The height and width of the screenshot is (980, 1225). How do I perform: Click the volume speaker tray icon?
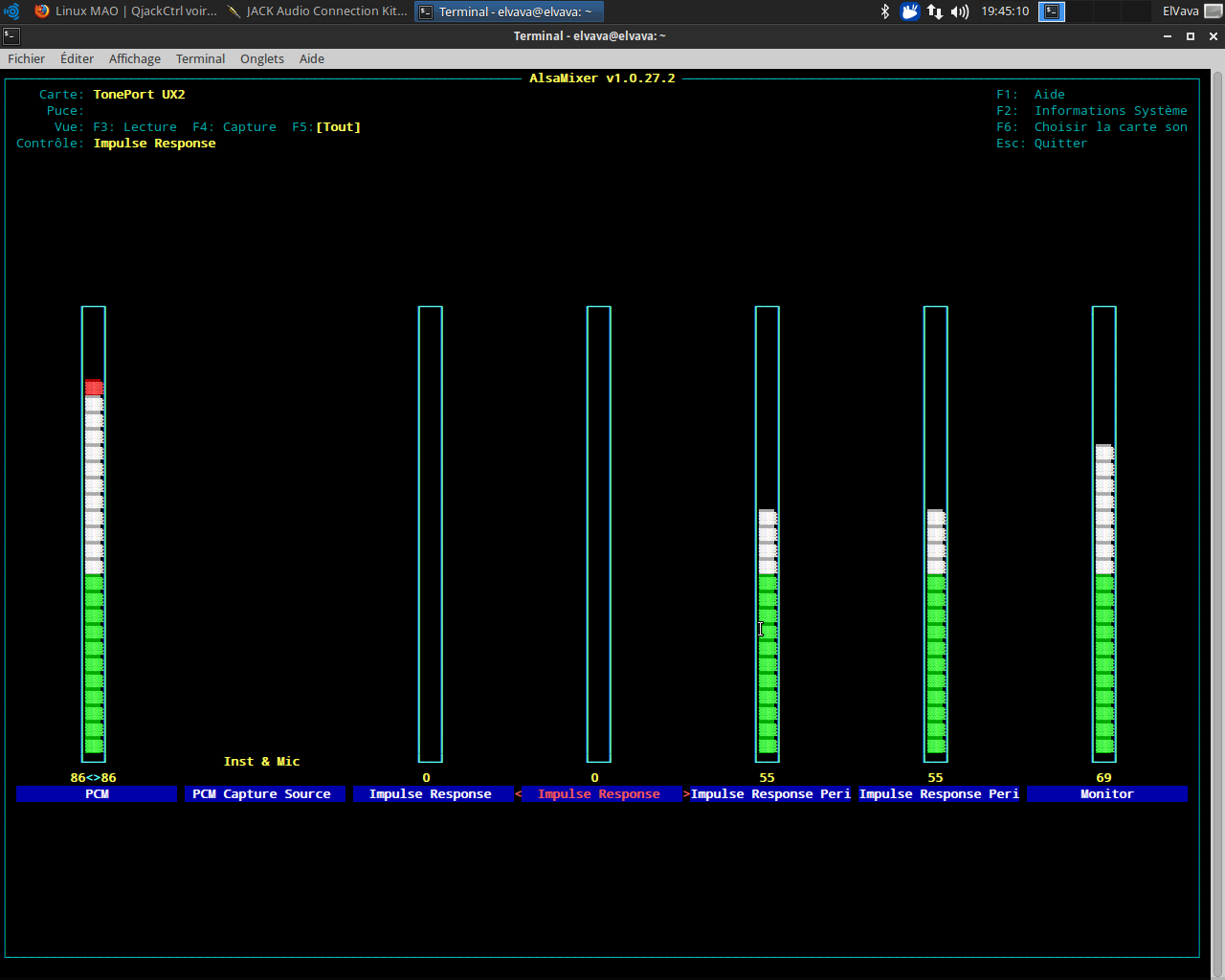click(x=960, y=11)
